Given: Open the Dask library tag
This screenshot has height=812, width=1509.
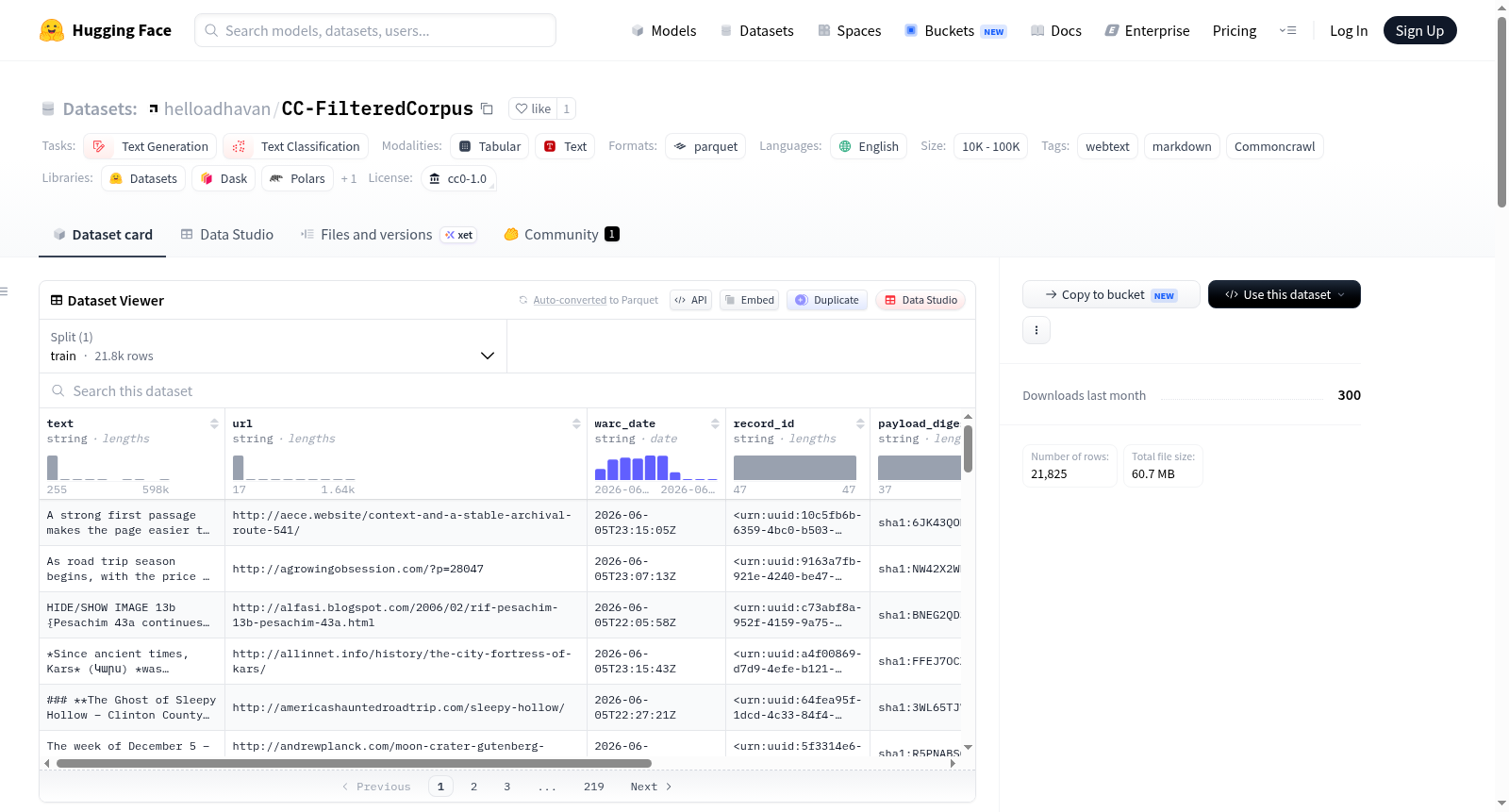Looking at the screenshot, I should (224, 178).
